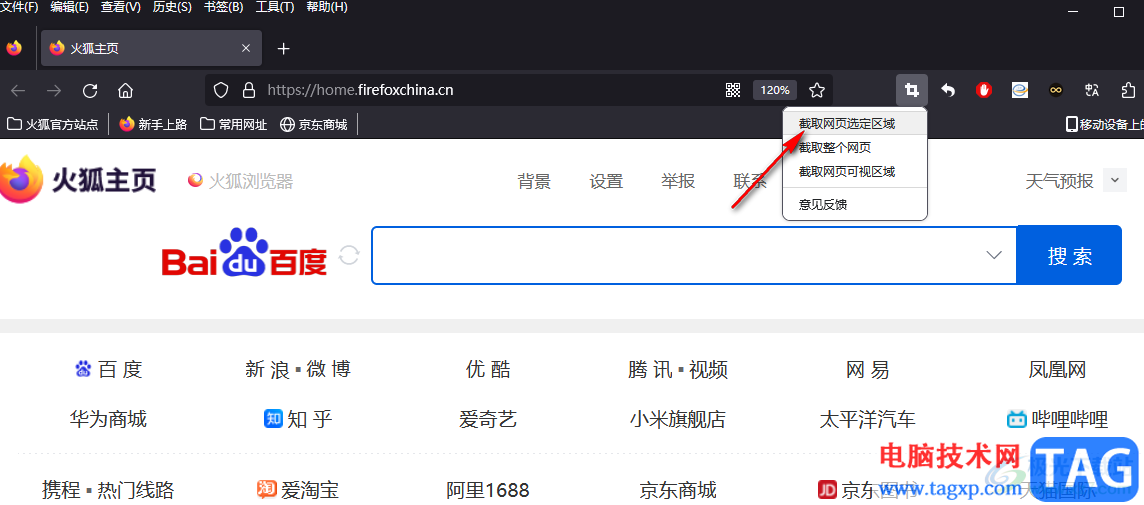Viewport: 1144px width, 505px height.
Task: Click the 举报 page option
Action: 678,181
